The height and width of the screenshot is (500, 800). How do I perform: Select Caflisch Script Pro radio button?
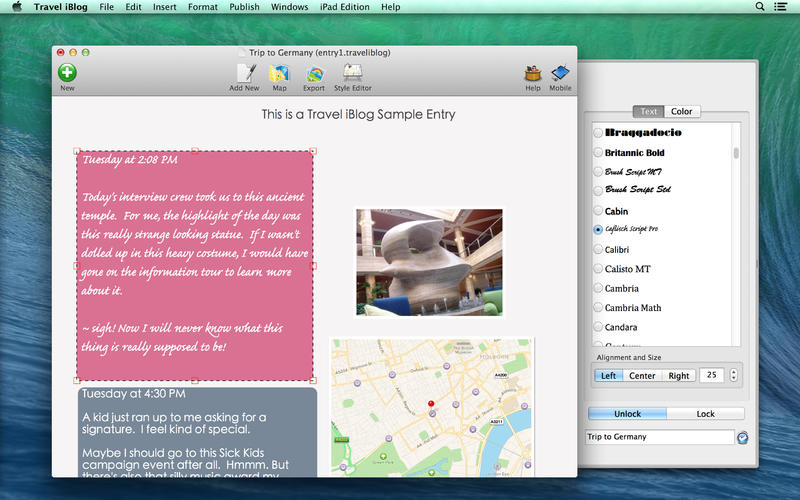[598, 230]
